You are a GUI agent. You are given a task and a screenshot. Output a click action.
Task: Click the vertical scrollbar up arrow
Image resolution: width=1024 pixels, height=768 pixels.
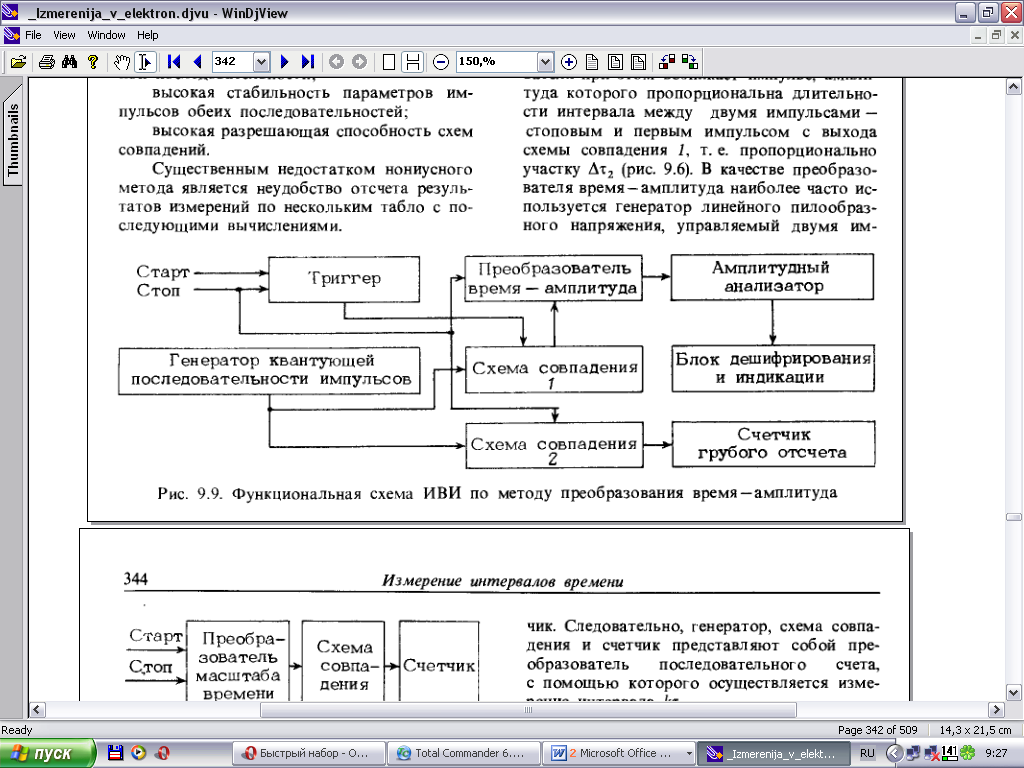[1014, 86]
